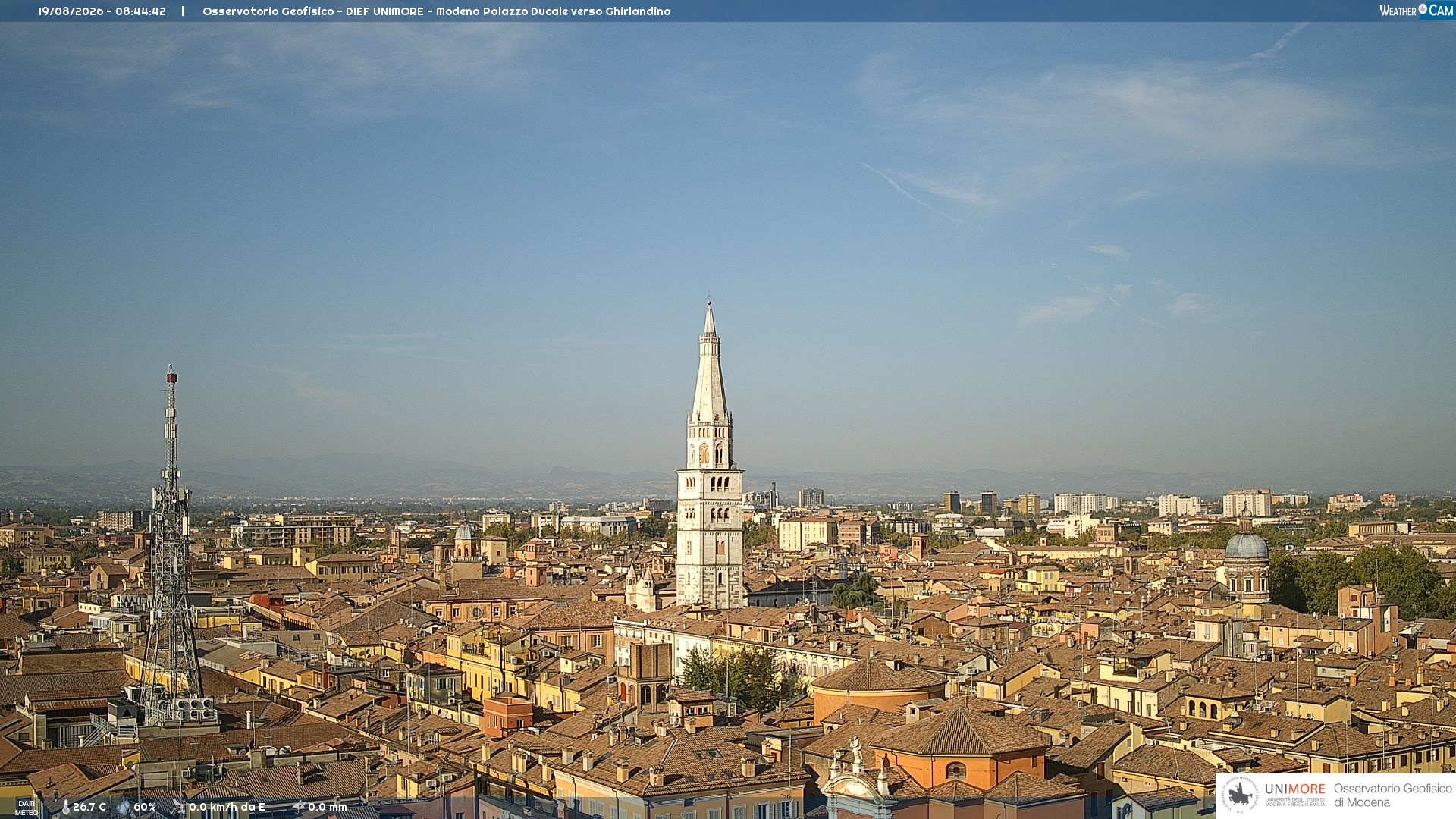
Task: Click the Osservatorio Geofisico di Modena text
Action: [x=1393, y=795]
